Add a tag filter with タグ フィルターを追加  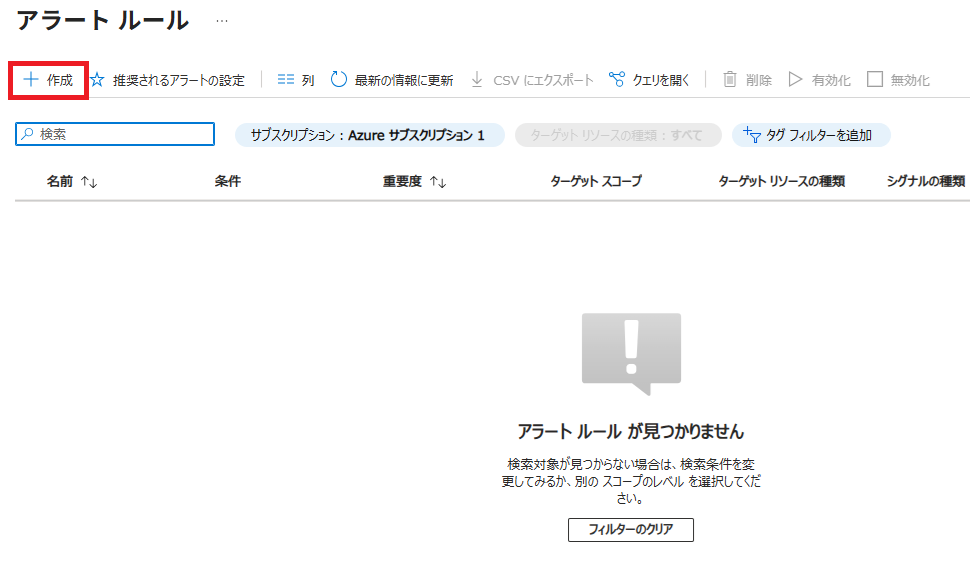(x=811, y=135)
